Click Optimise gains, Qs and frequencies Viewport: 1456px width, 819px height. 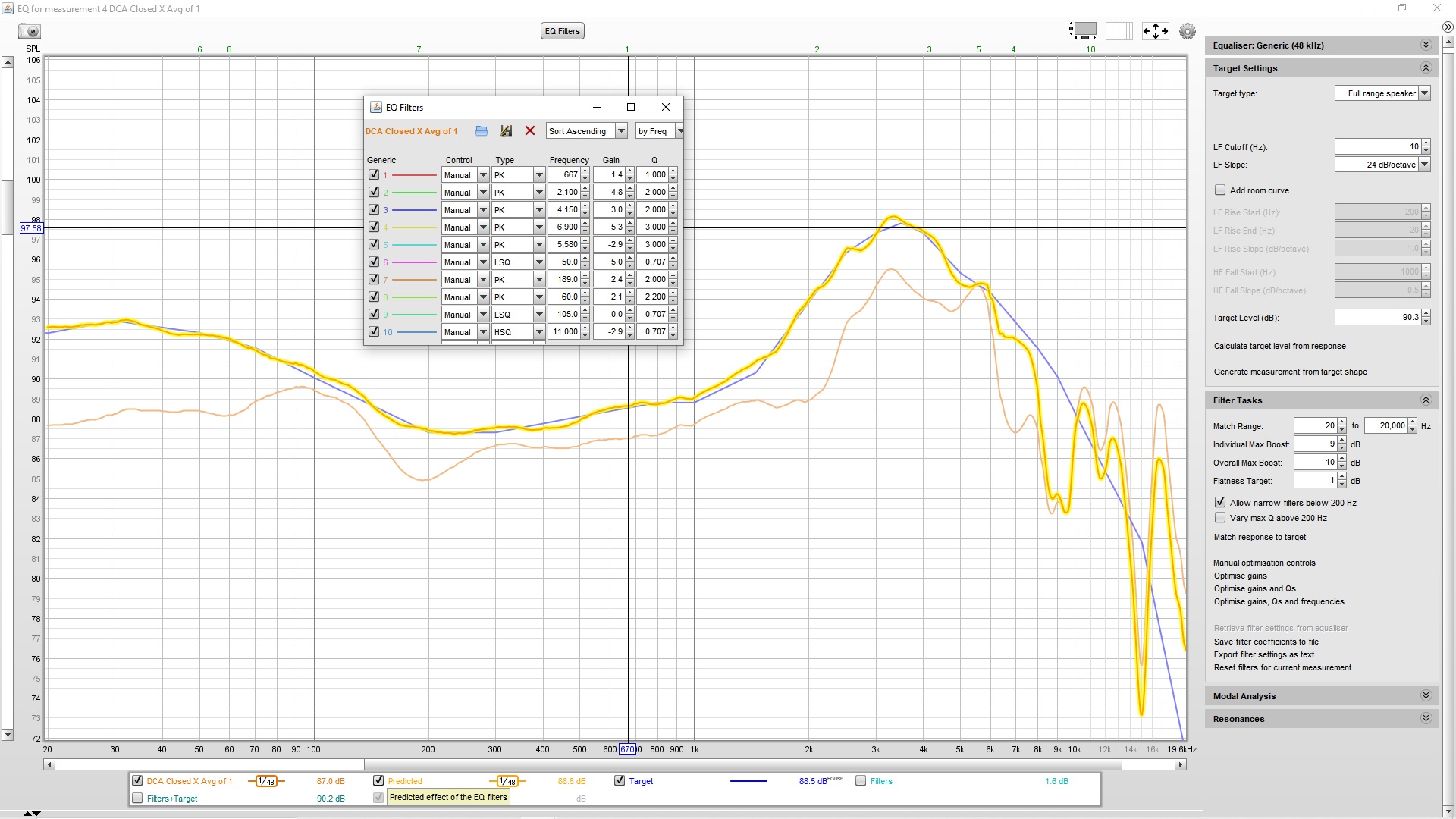click(1279, 601)
